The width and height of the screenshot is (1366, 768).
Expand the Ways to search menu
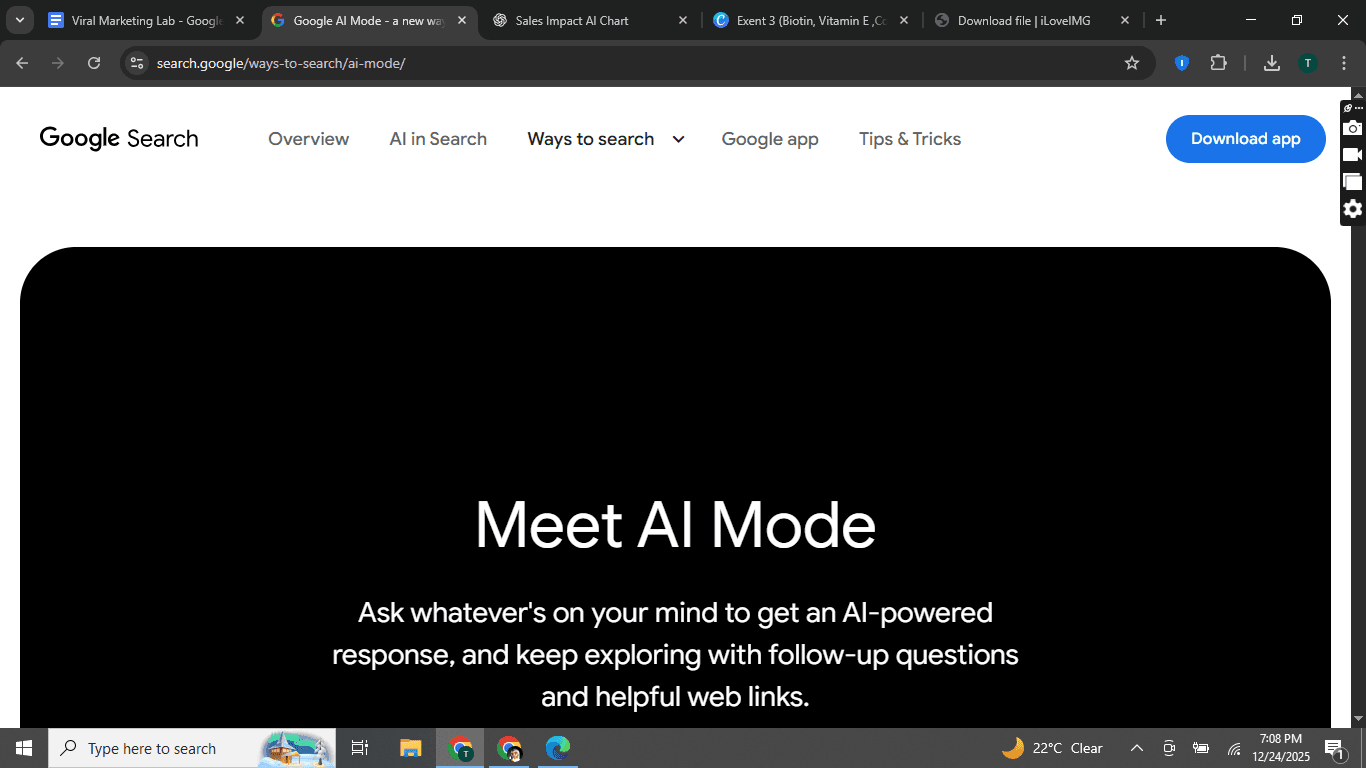[606, 139]
